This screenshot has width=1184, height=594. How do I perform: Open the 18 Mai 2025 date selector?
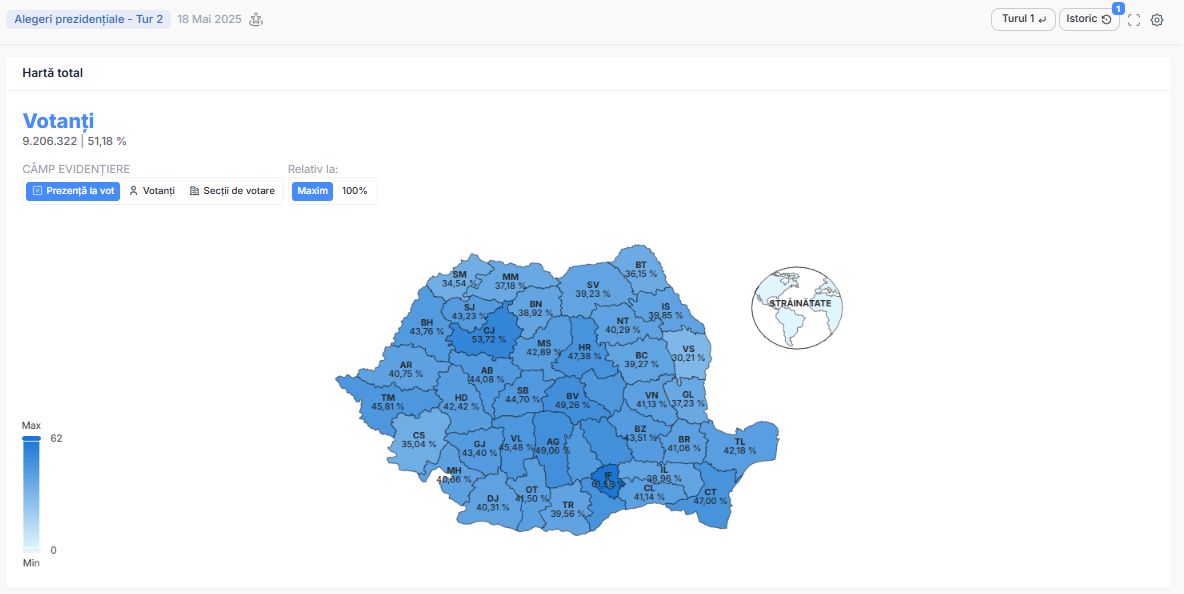[209, 20]
